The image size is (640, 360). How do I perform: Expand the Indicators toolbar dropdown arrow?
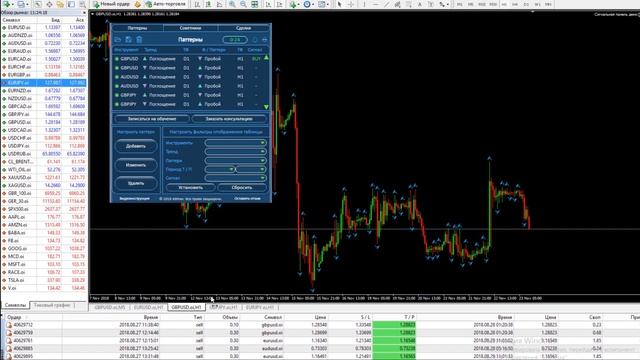point(299,4)
